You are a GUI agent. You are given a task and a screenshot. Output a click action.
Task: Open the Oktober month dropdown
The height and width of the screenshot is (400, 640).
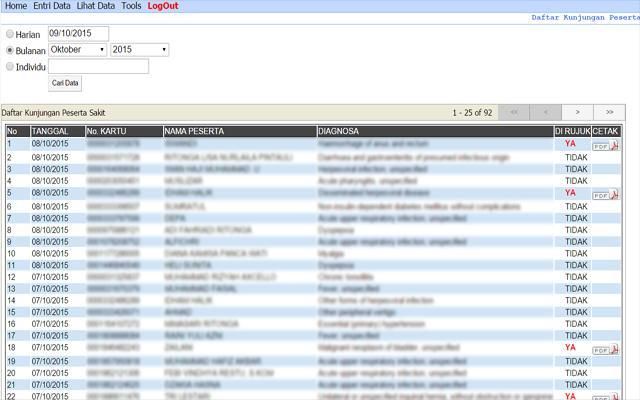[x=78, y=49]
